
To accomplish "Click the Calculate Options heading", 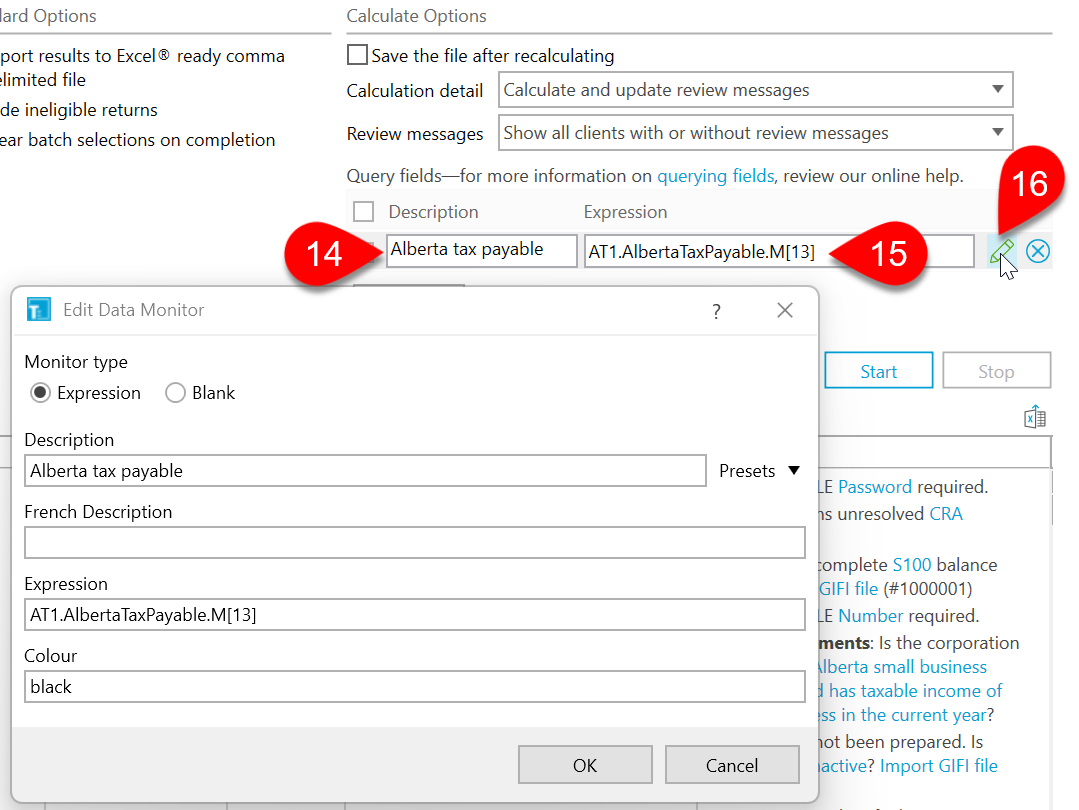I will (x=416, y=16).
